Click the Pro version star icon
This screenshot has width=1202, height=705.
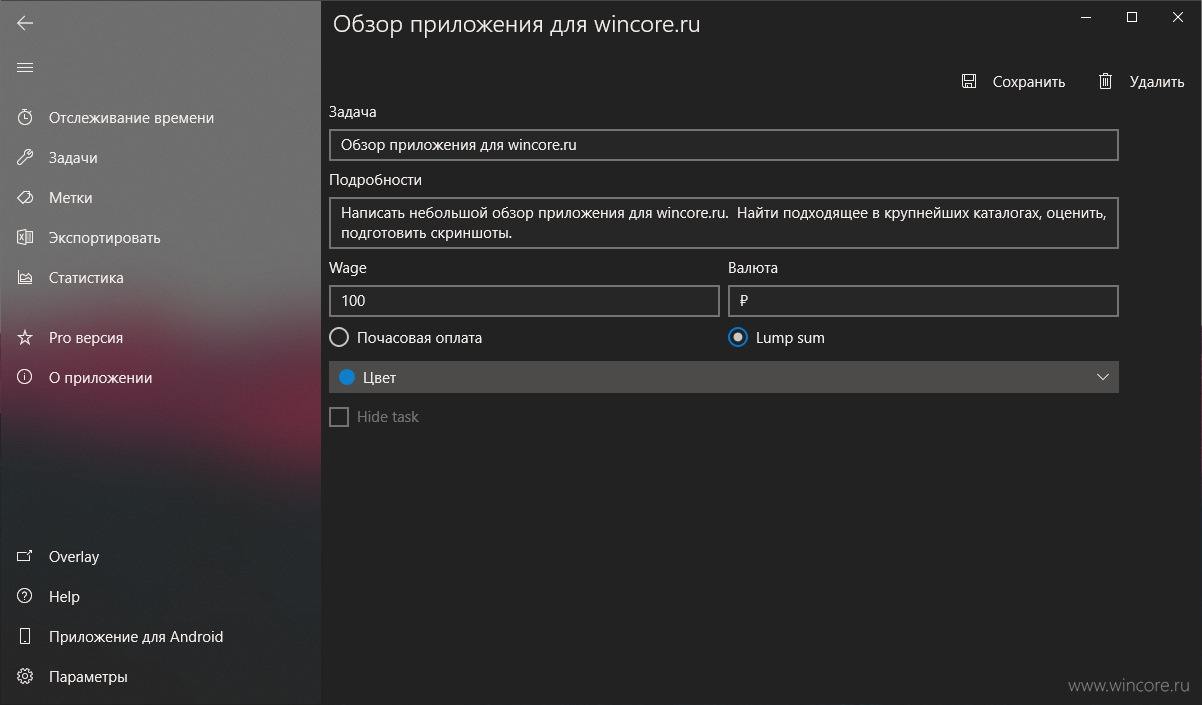[x=26, y=337]
